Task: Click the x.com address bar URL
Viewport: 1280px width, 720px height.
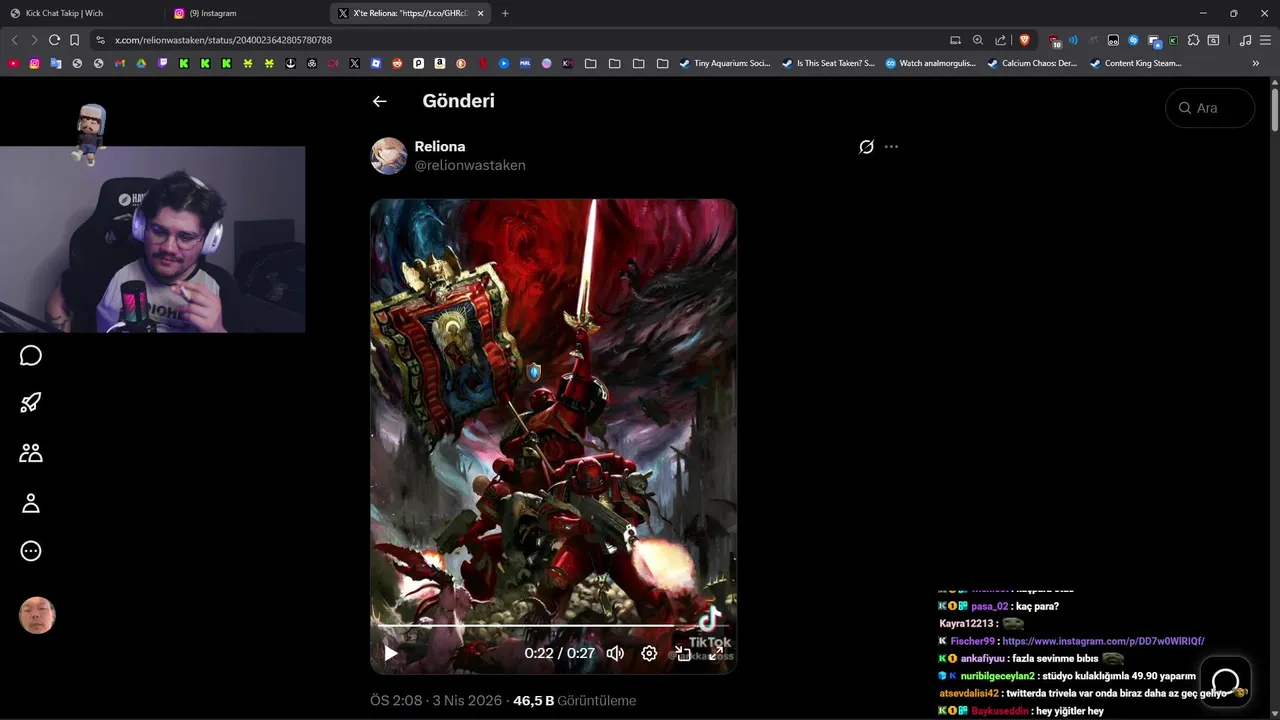Action: pyautogui.click(x=223, y=40)
